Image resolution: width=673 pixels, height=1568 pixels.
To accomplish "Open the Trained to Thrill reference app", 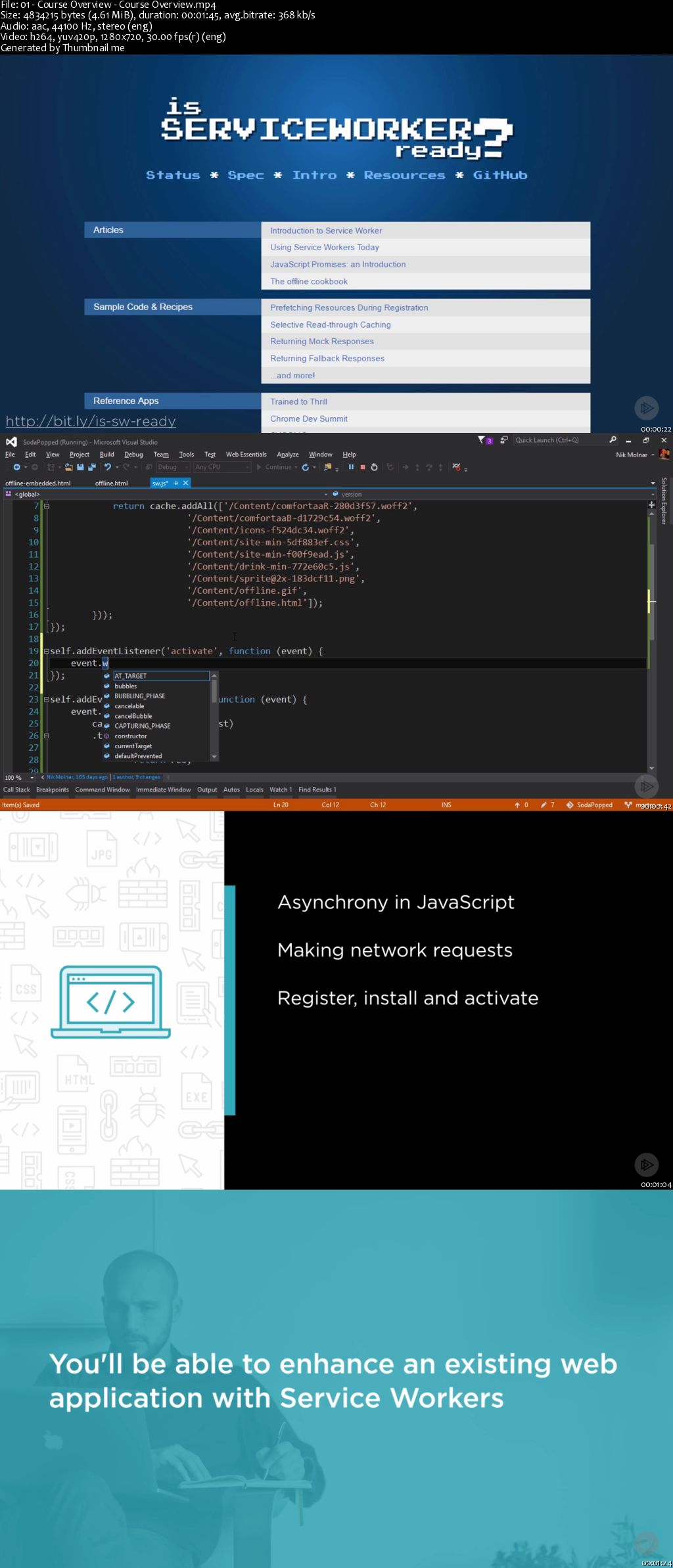I will click(x=298, y=401).
